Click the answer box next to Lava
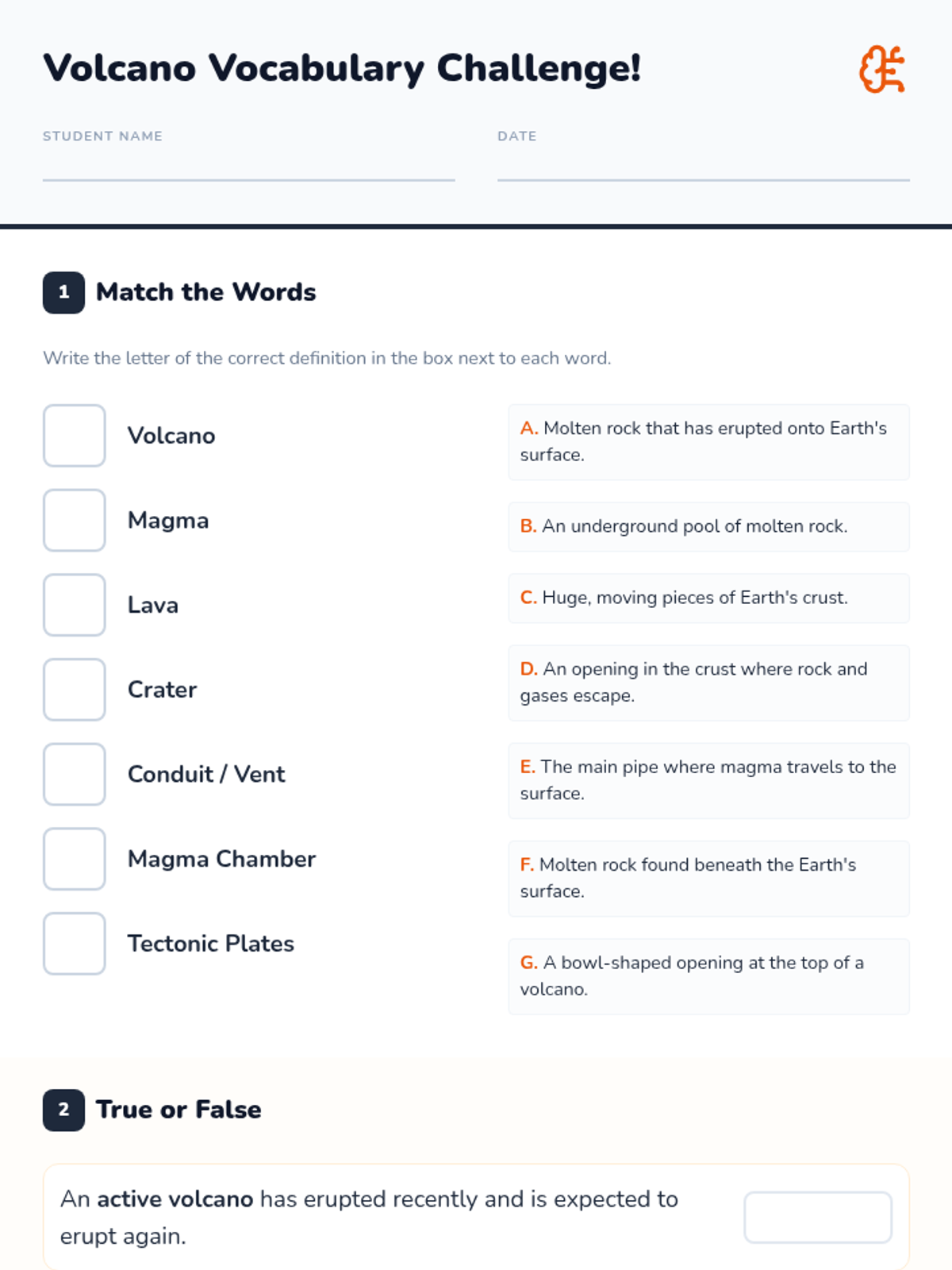The image size is (952, 1270). point(75,605)
